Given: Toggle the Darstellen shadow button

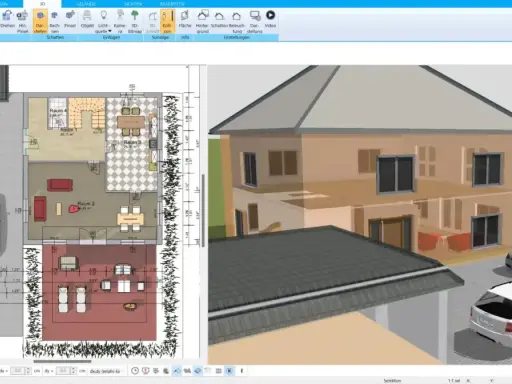Looking at the screenshot, I should tap(40, 21).
